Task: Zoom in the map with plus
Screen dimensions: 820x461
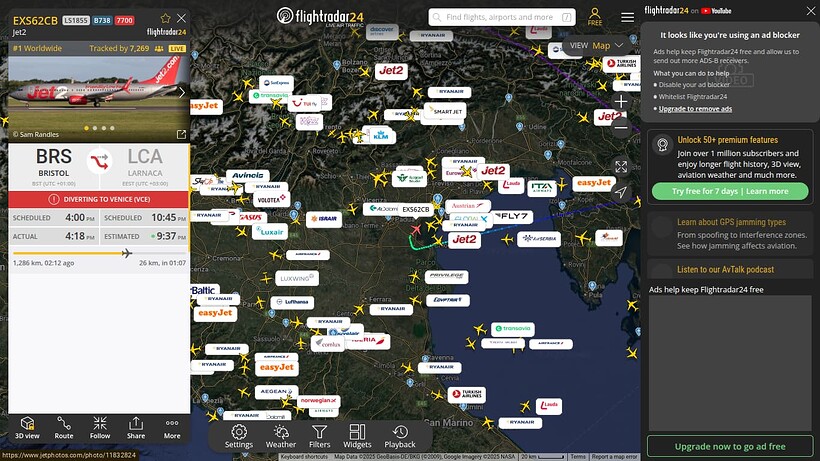Action: [621, 101]
